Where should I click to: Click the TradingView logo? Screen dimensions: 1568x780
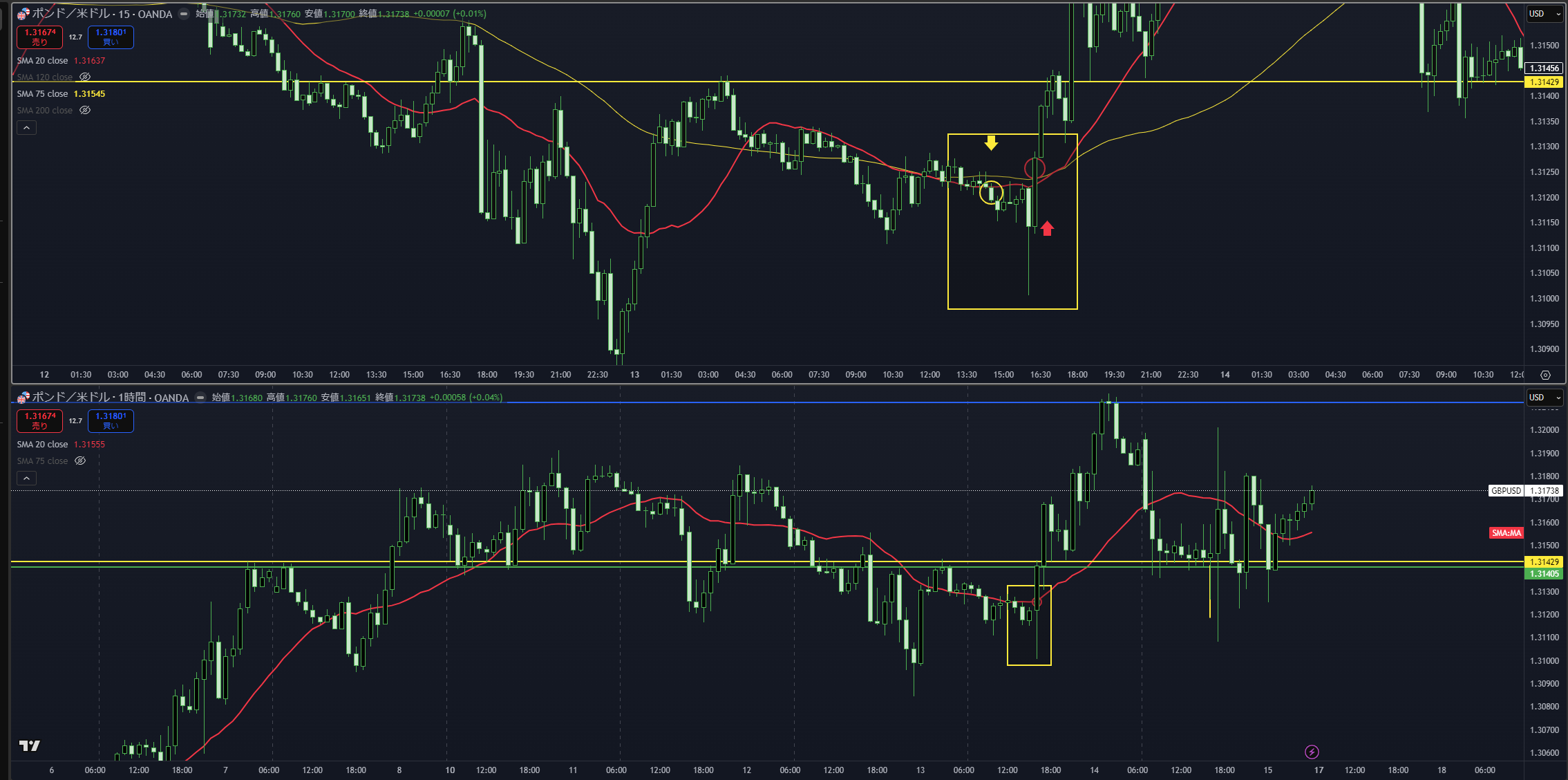pos(29,745)
